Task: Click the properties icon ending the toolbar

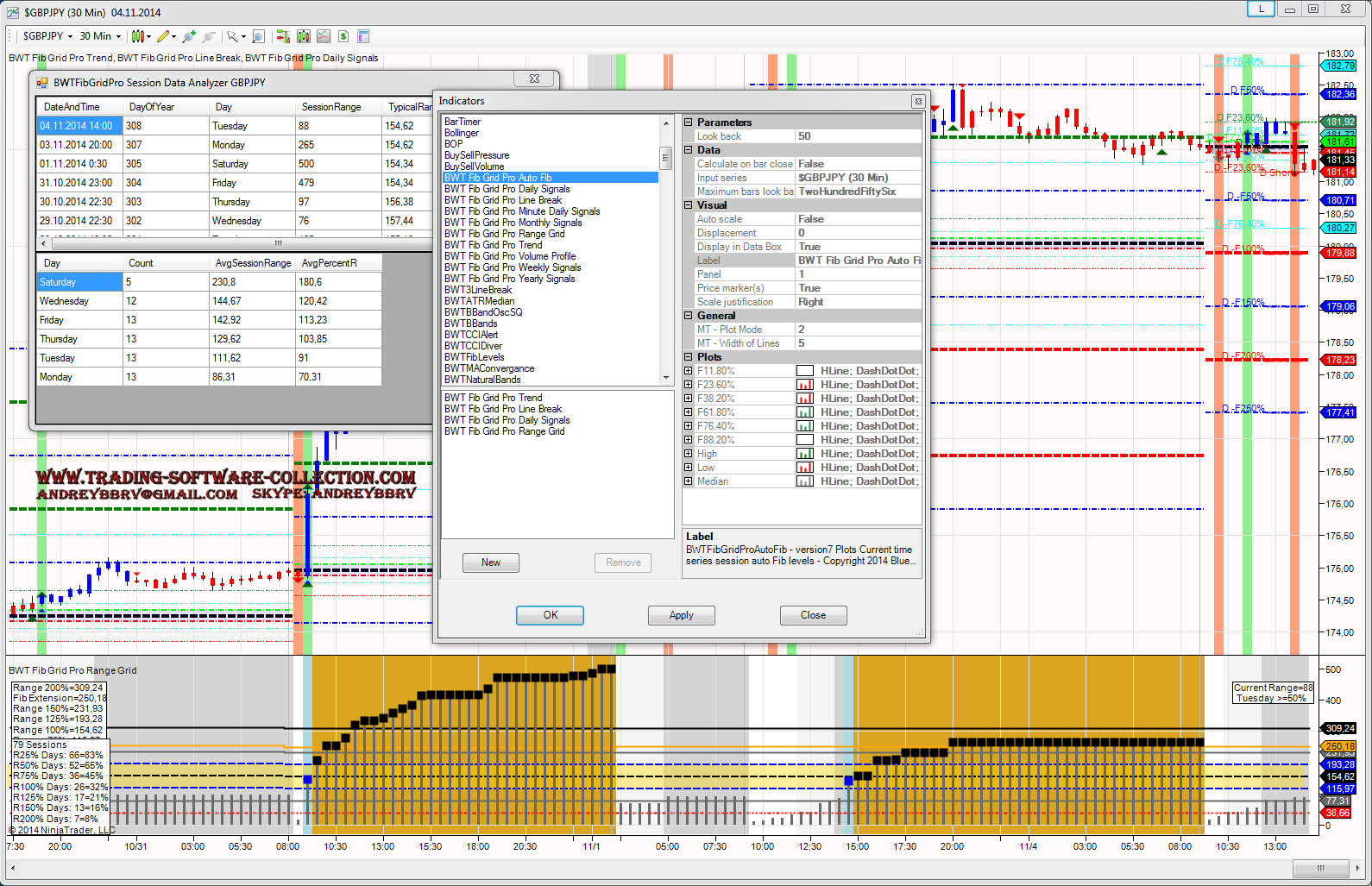Action: click(x=363, y=36)
